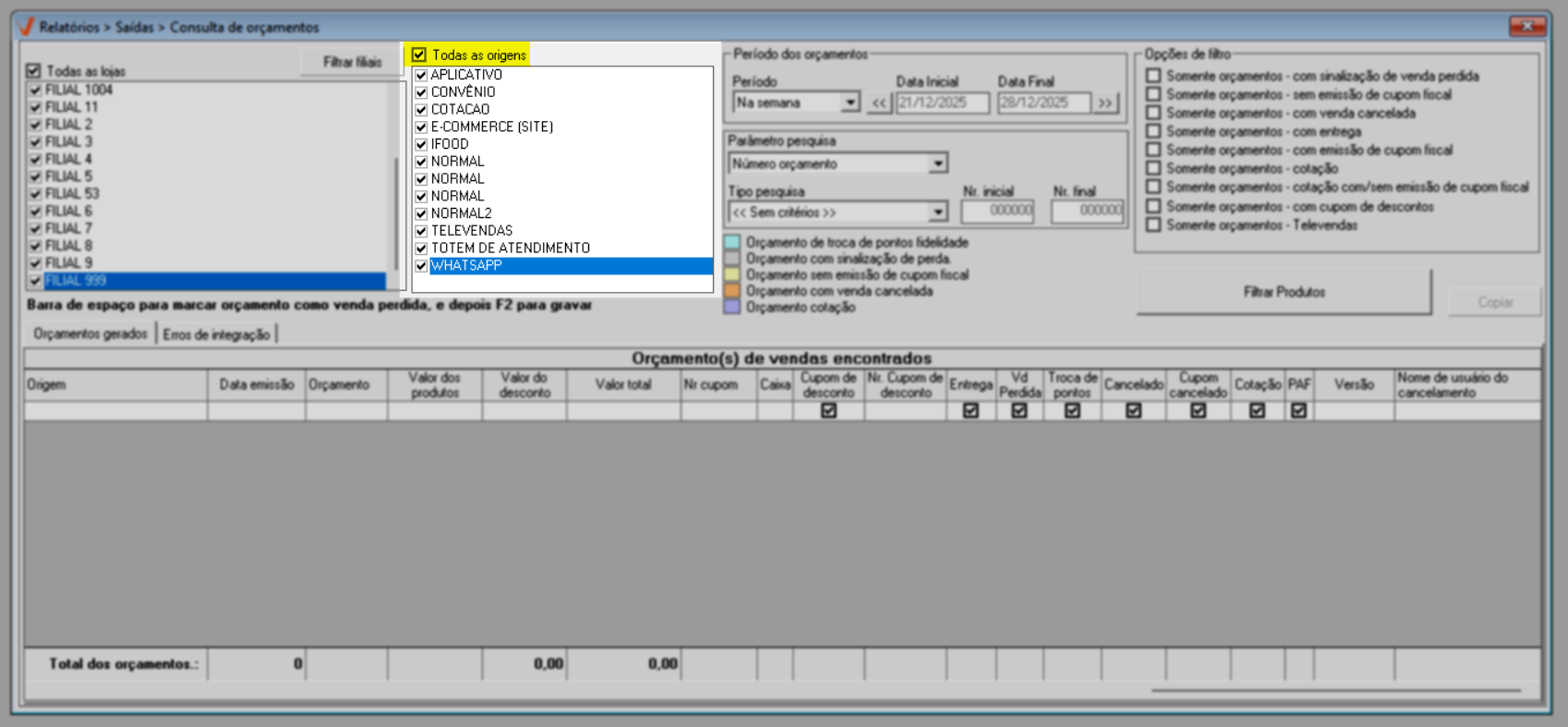Click the Total dos orçamentos label
The width and height of the screenshot is (1568, 727).
click(123, 663)
